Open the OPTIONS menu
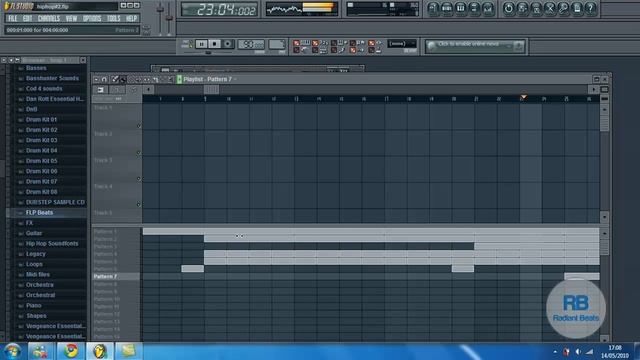640x360 pixels. pos(92,19)
